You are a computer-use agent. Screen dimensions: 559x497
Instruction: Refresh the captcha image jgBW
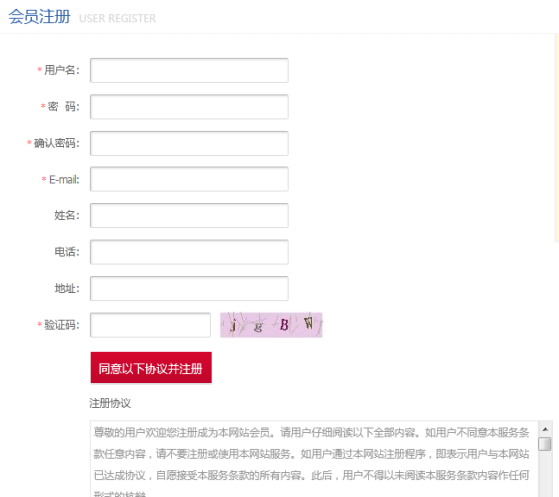point(271,325)
